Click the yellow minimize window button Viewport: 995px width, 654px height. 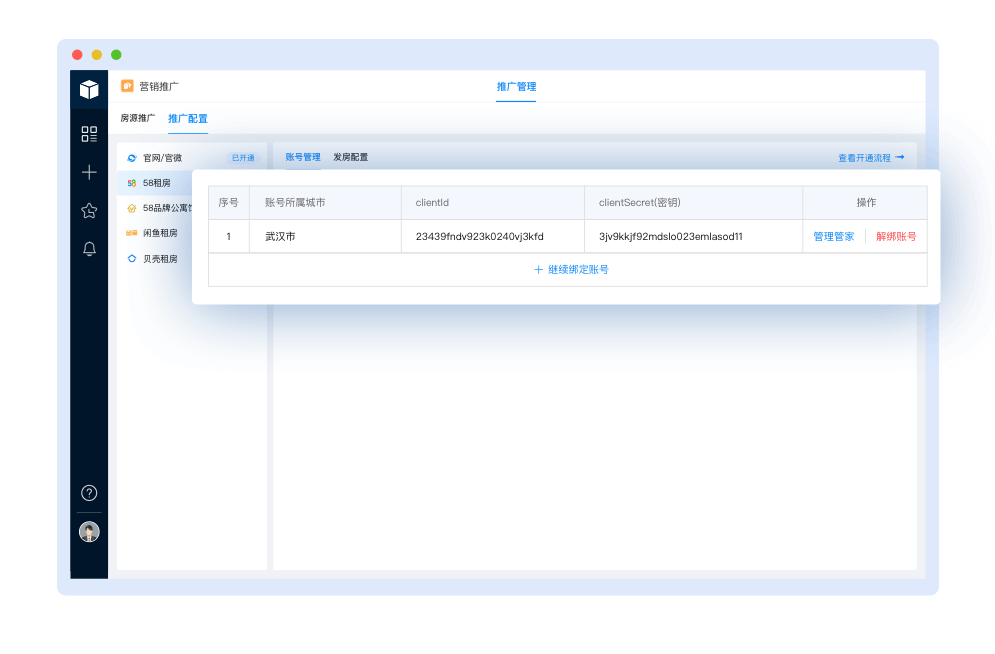(97, 55)
